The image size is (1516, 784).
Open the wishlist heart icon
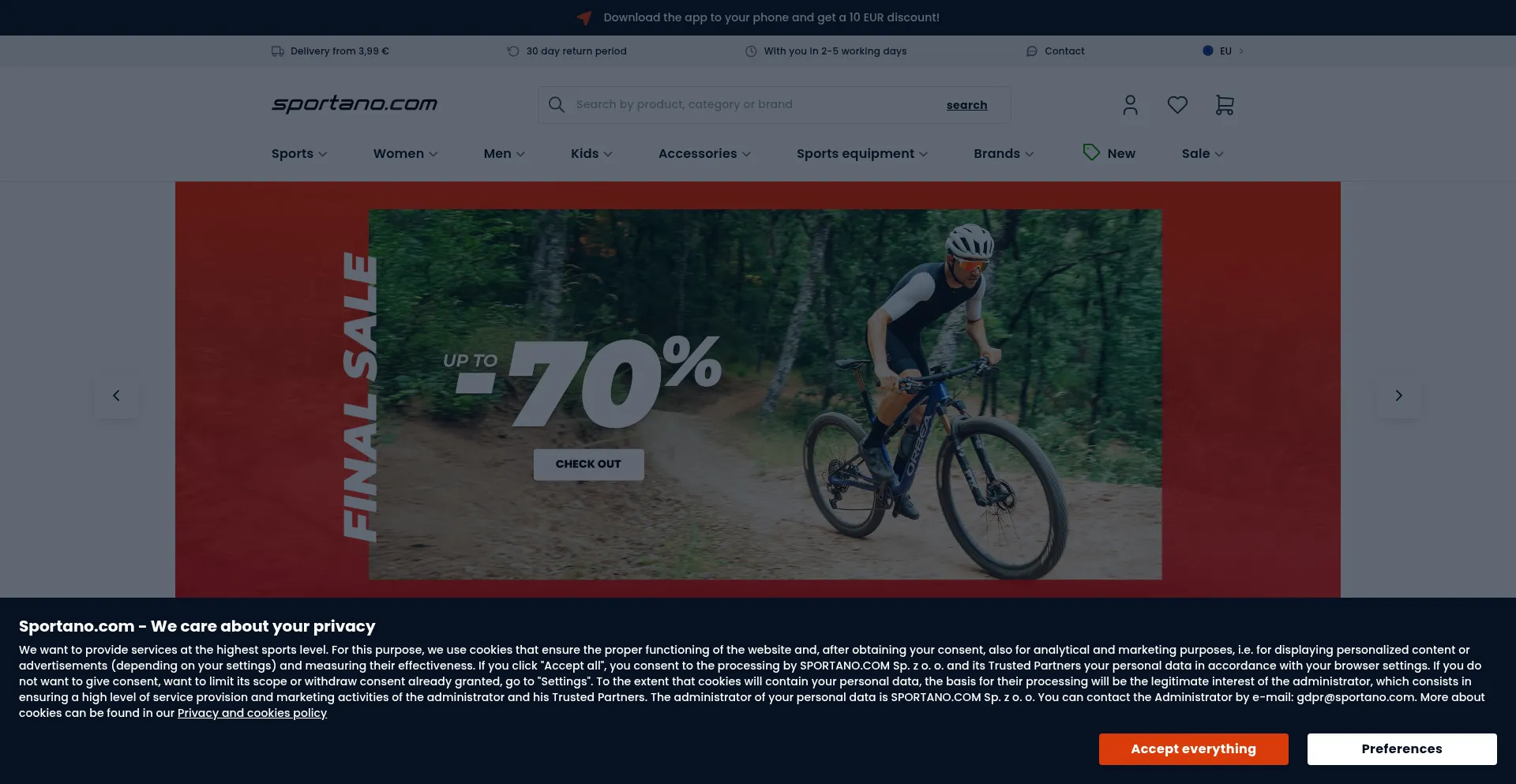pyautogui.click(x=1177, y=105)
